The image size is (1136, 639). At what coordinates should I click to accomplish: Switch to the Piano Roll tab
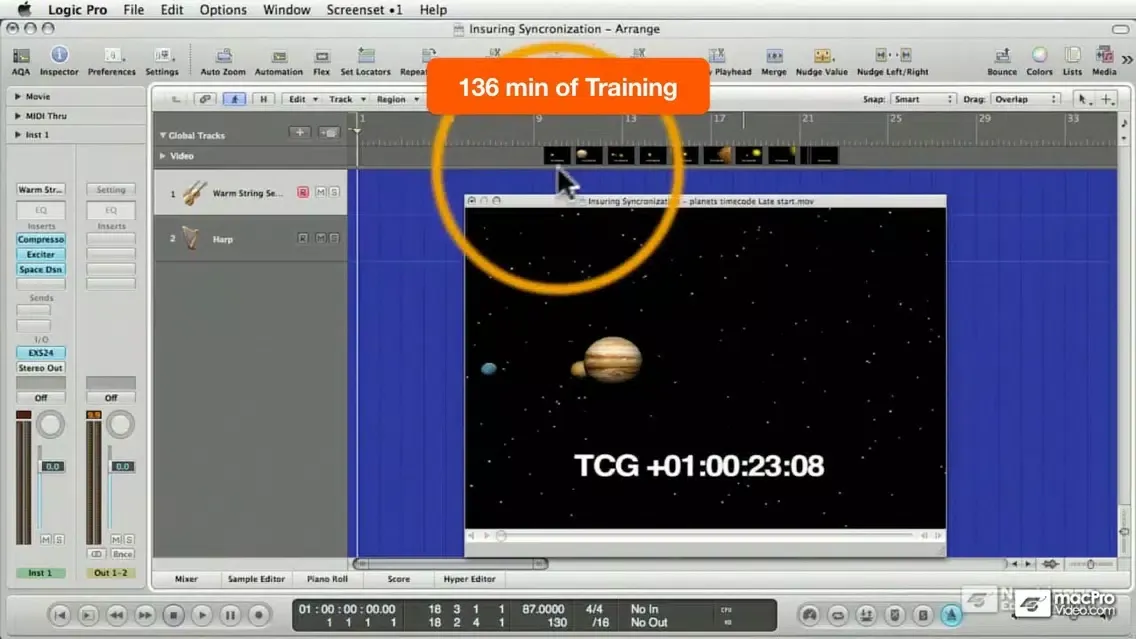tap(327, 579)
